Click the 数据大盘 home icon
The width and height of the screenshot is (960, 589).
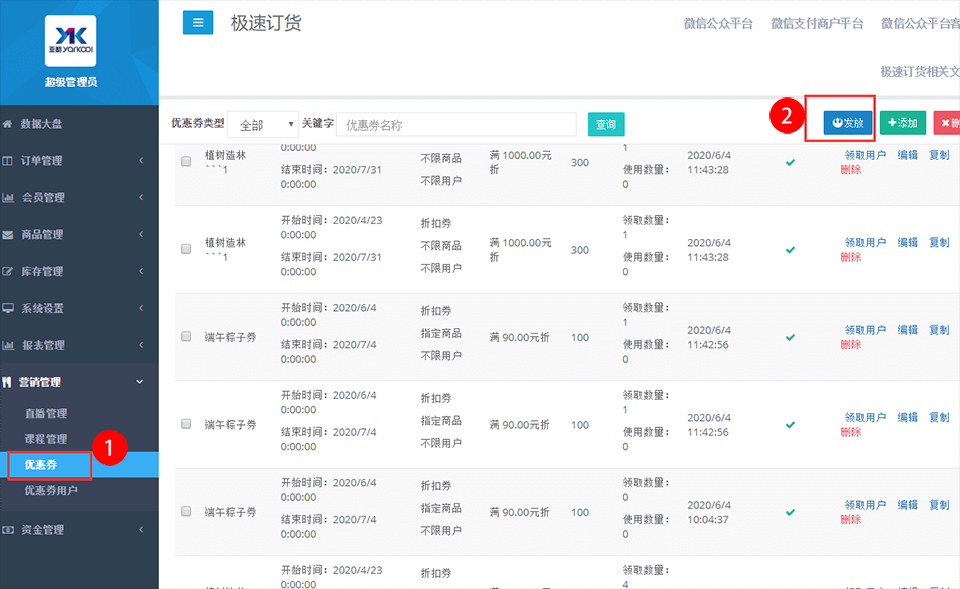(x=7, y=124)
